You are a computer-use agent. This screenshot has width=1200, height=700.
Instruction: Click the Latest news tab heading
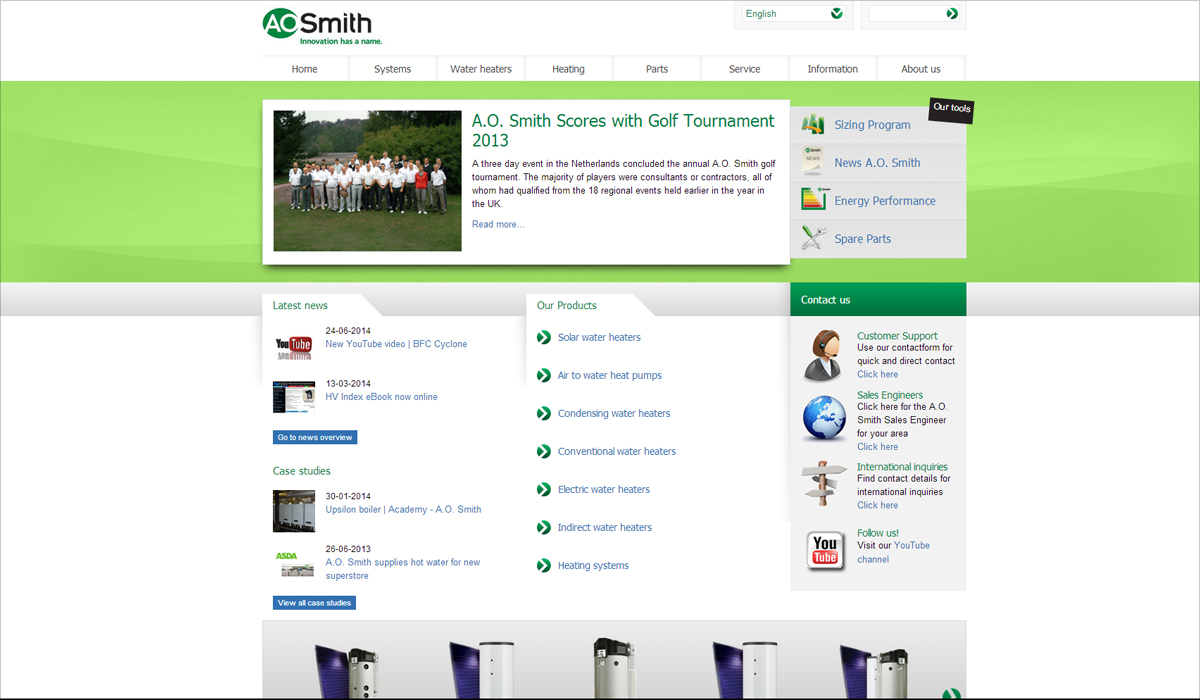click(300, 306)
